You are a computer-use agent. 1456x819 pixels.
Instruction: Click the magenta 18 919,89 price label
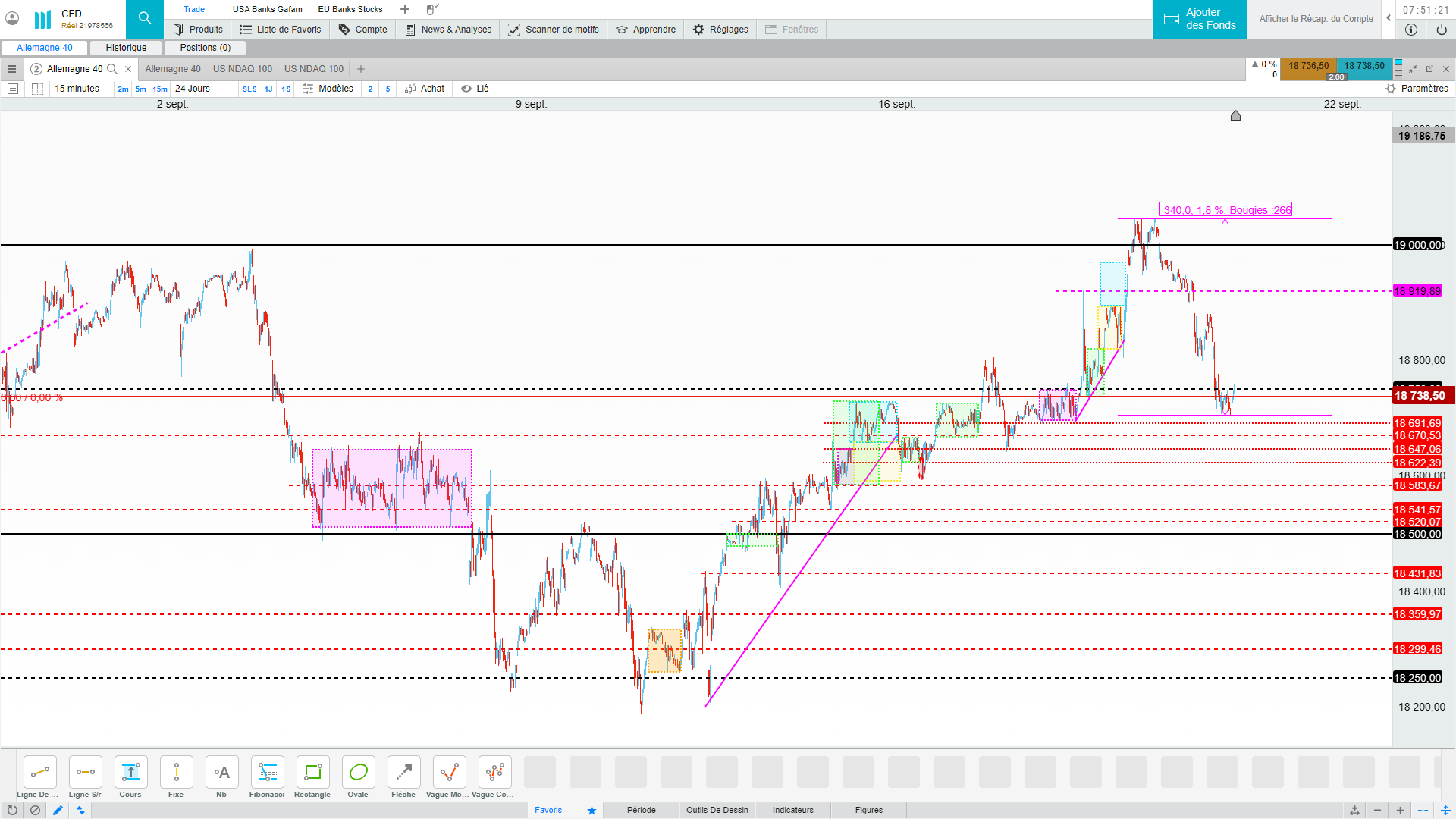point(1417,291)
